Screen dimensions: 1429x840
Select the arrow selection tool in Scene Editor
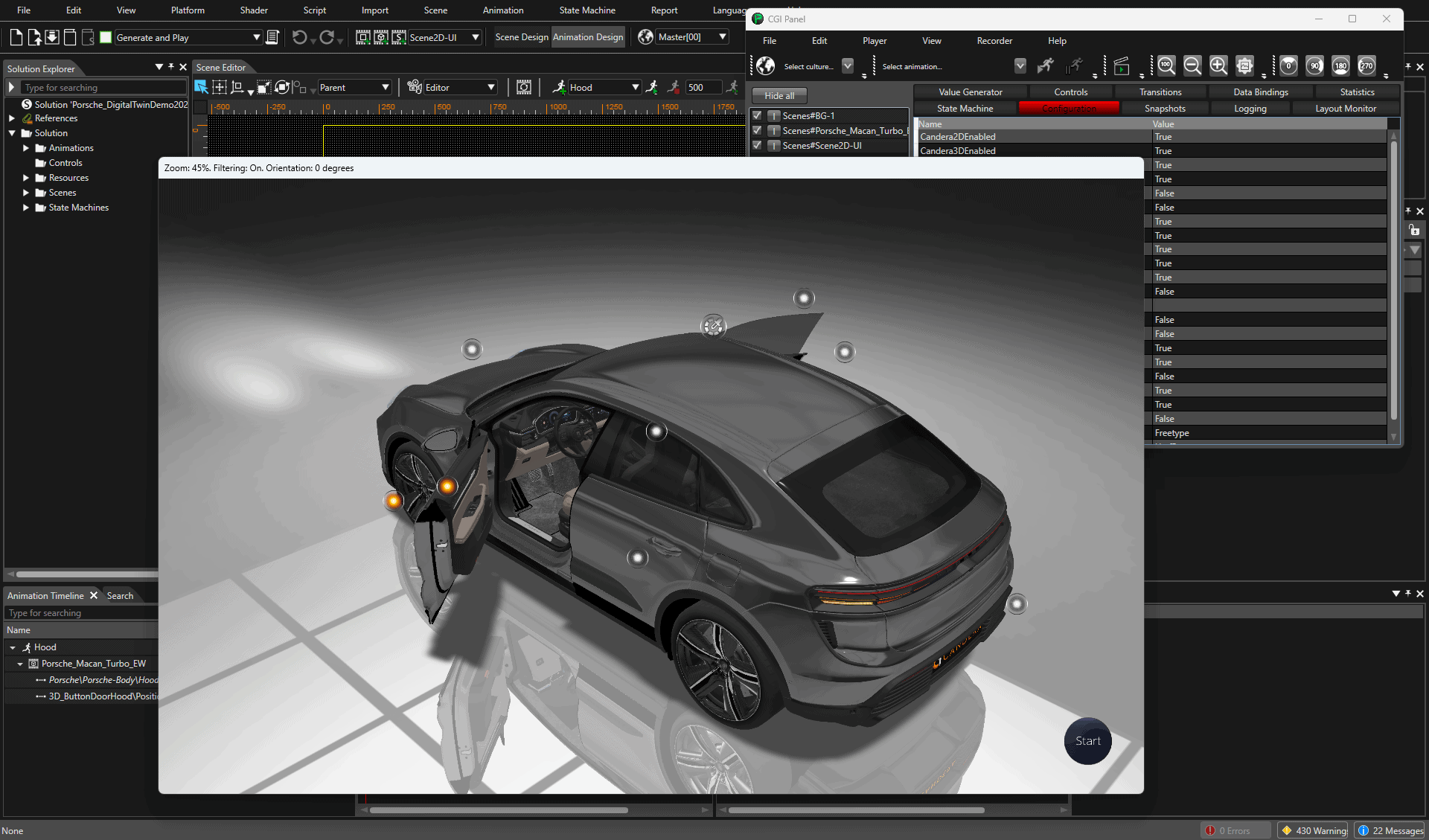(x=201, y=87)
